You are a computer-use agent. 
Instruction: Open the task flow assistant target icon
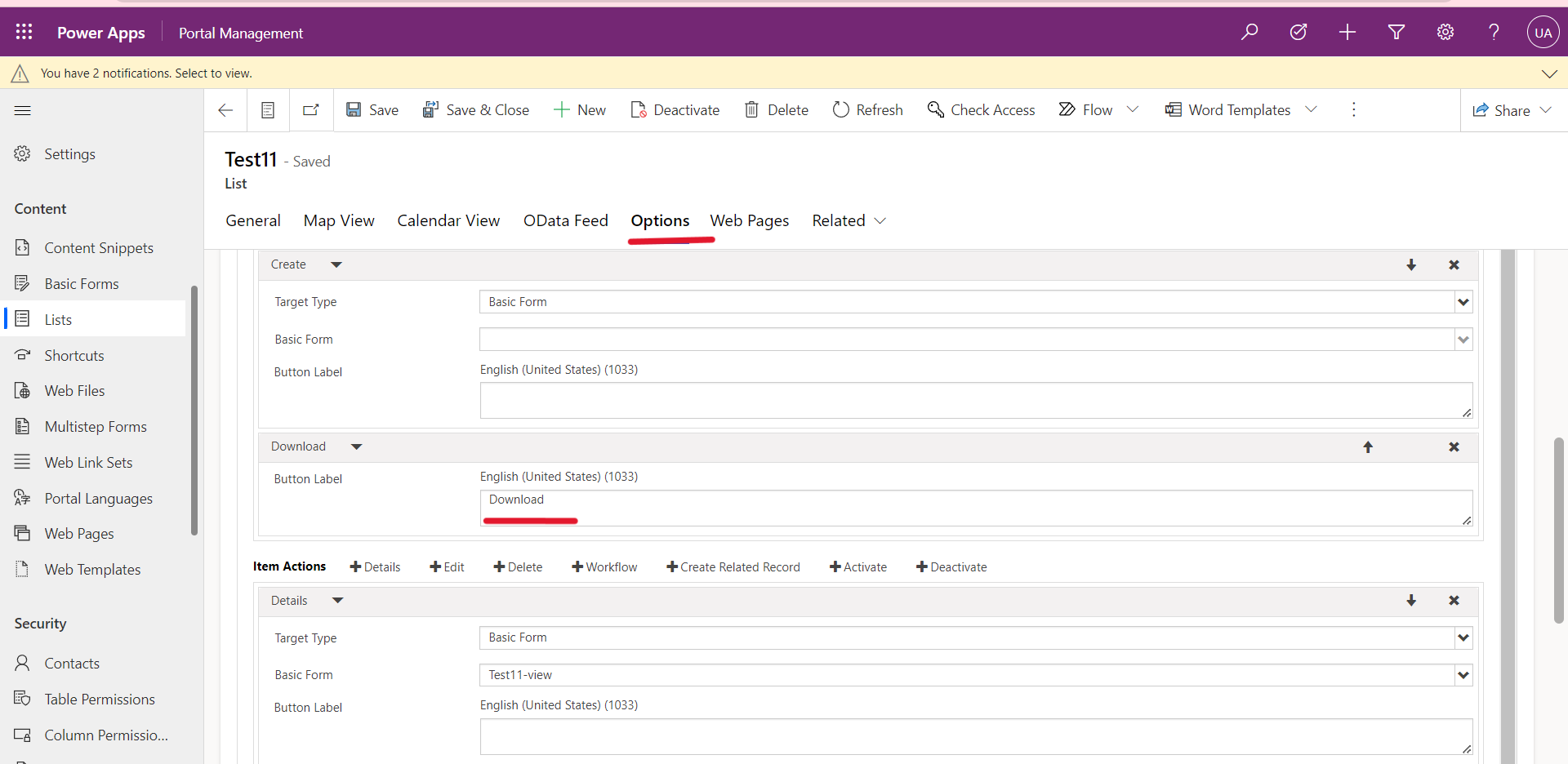coord(1298,32)
